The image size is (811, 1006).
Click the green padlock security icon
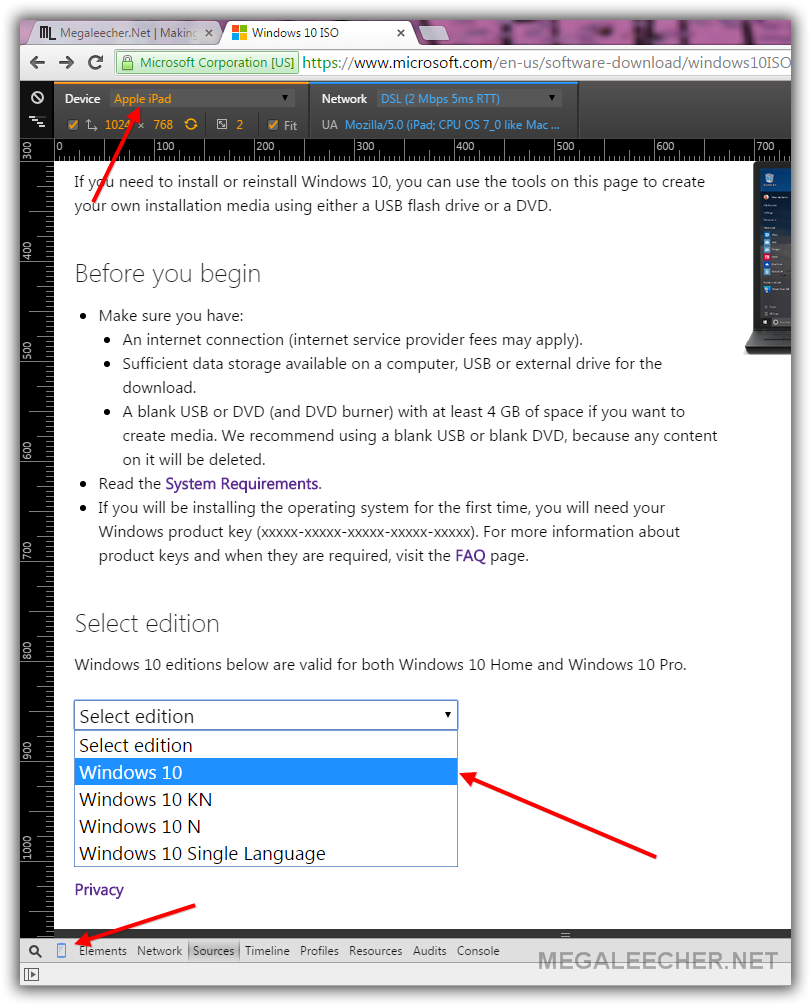(127, 62)
